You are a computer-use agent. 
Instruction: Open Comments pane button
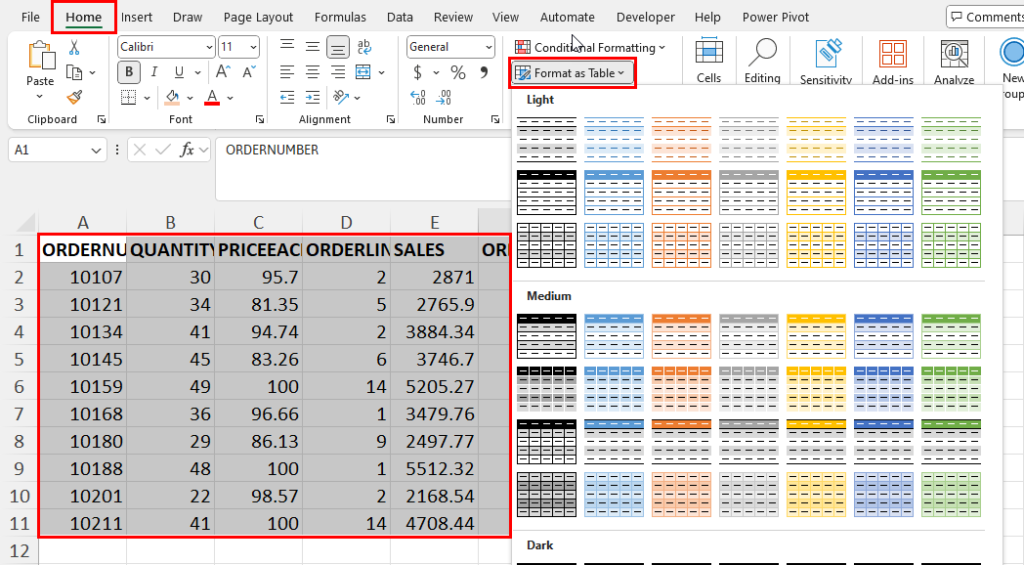[985, 17]
